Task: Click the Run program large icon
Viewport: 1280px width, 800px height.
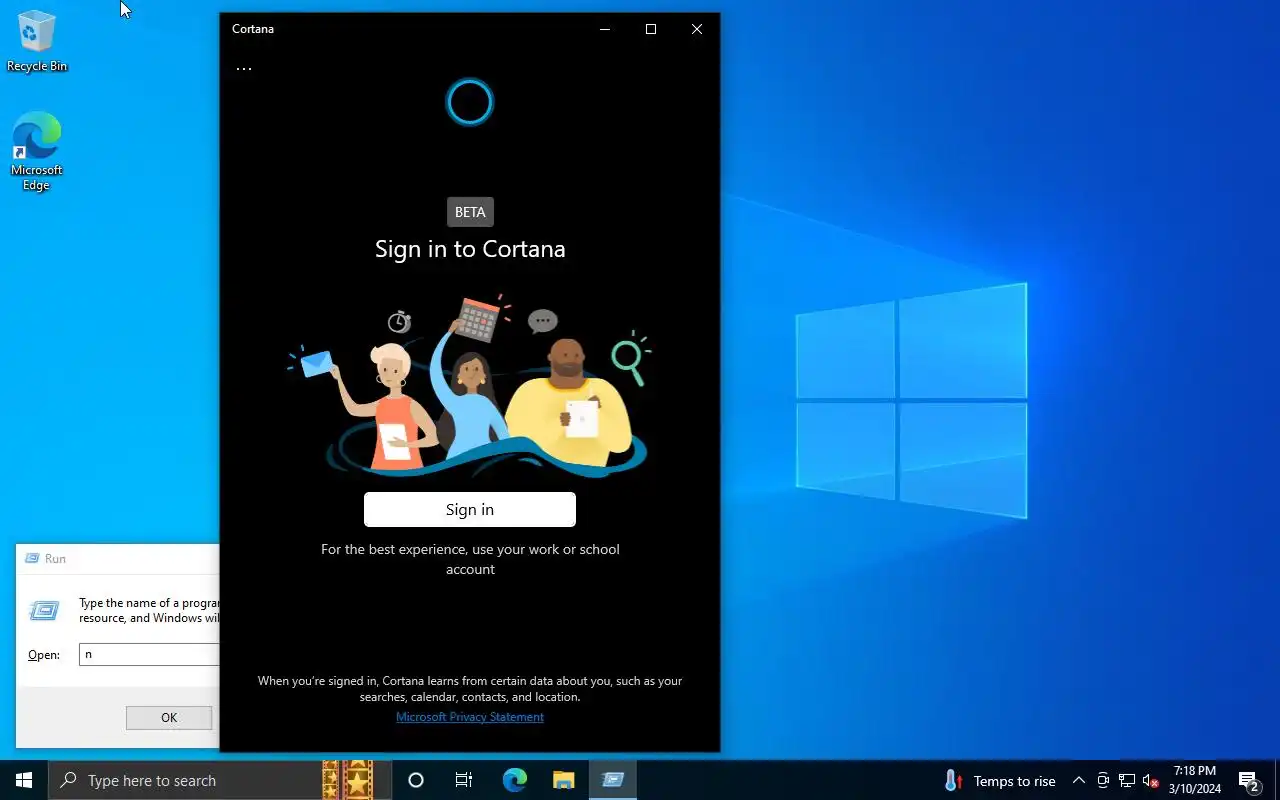Action: tap(44, 611)
